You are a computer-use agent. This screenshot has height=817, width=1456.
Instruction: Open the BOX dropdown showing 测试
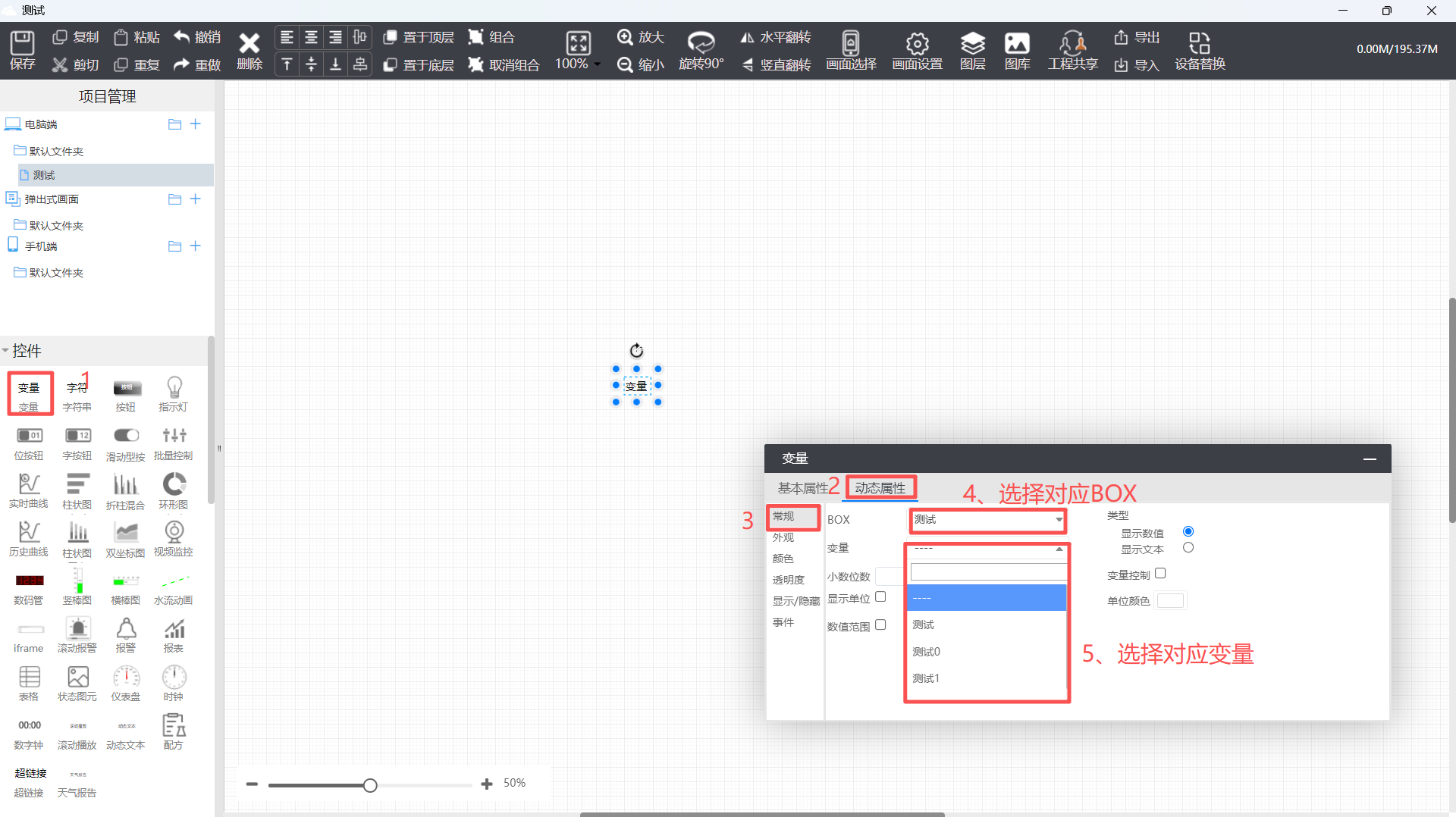(987, 520)
